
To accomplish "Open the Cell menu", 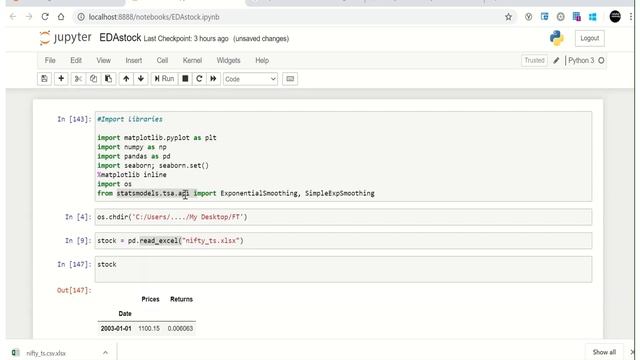I will click(162, 60).
